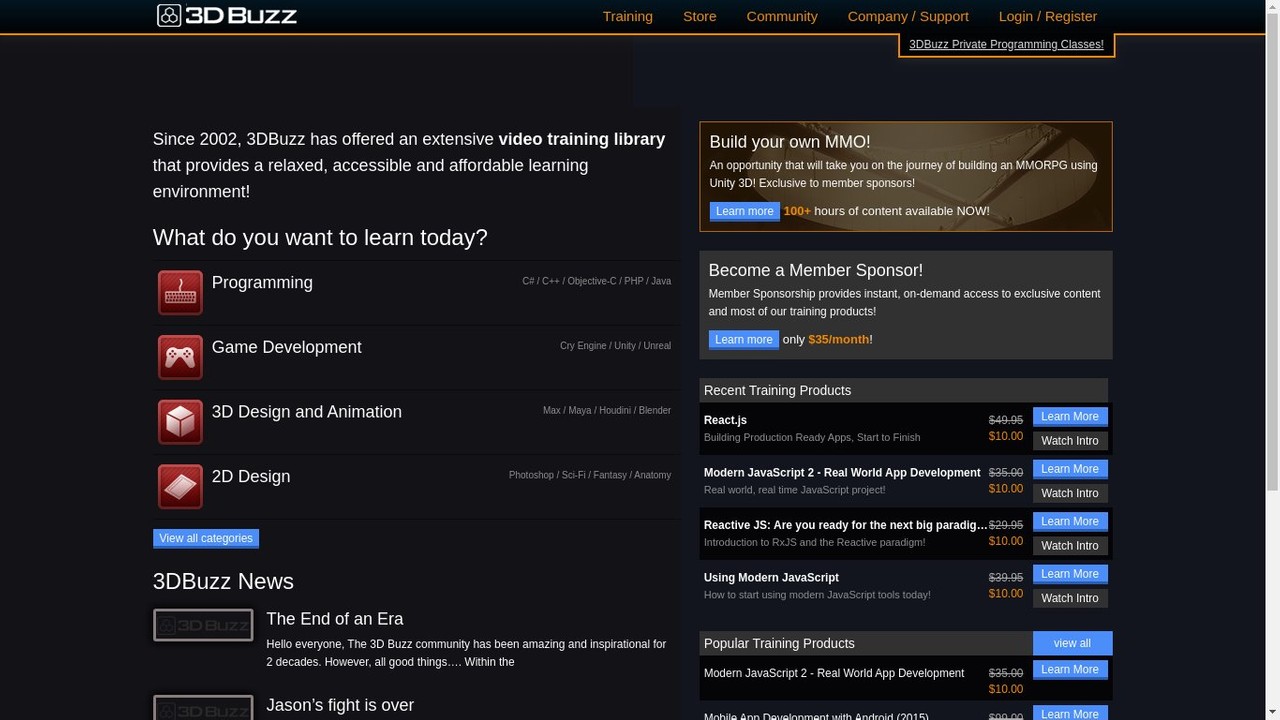The image size is (1280, 720).
Task: Open Mobile App Development with Android title
Action: [816, 715]
